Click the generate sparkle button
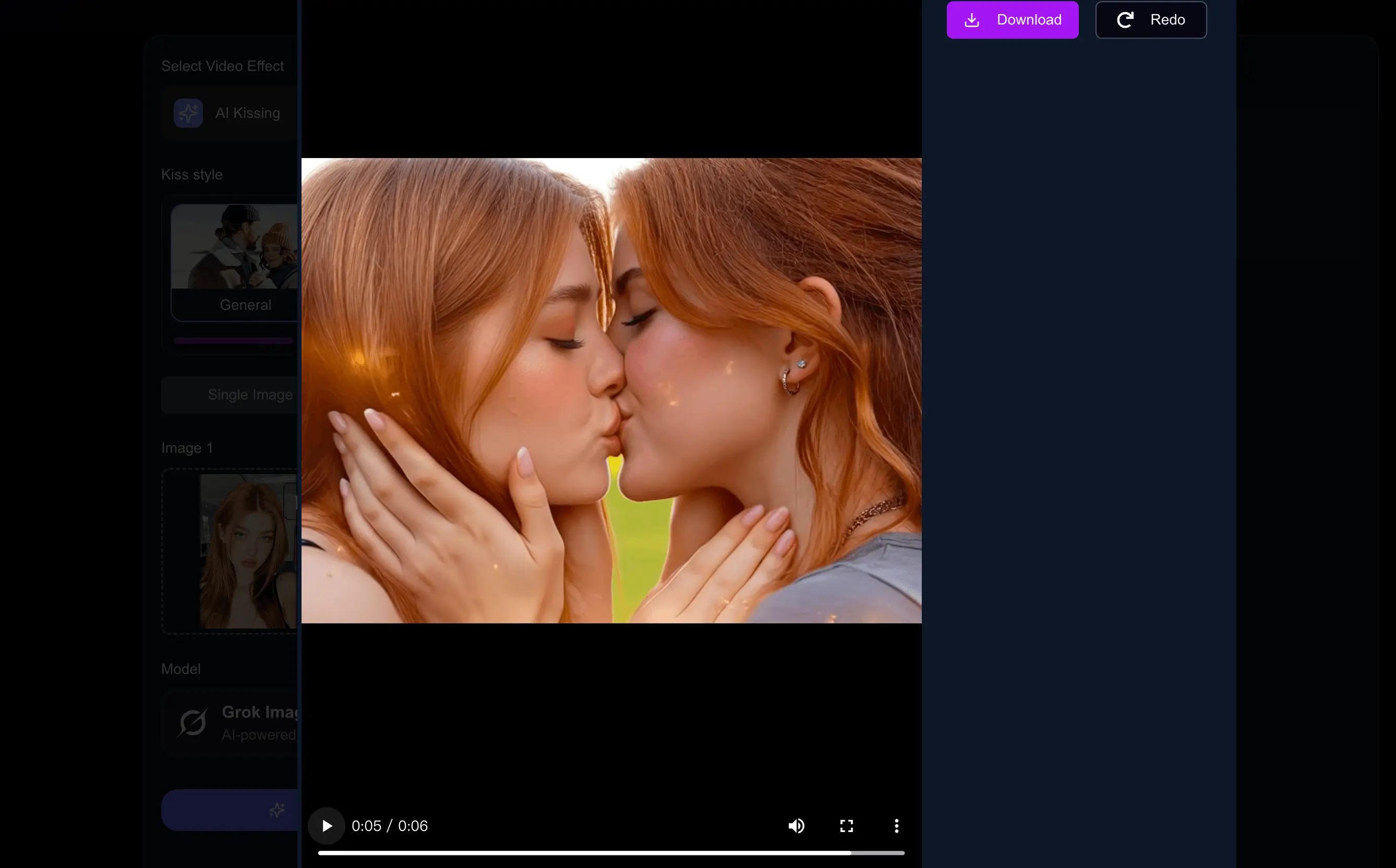 tap(276, 810)
